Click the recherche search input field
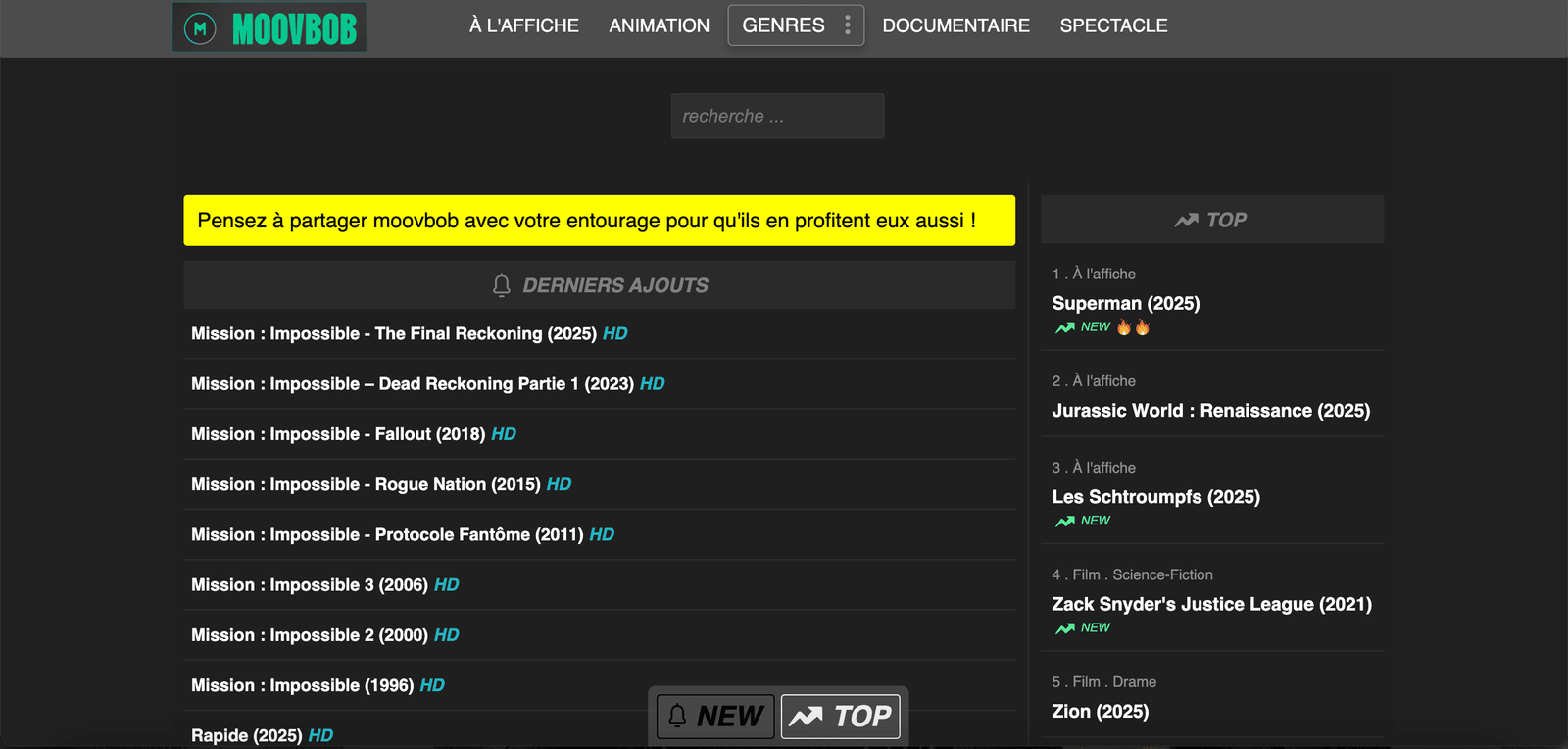The width and height of the screenshot is (1568, 749). [x=777, y=116]
